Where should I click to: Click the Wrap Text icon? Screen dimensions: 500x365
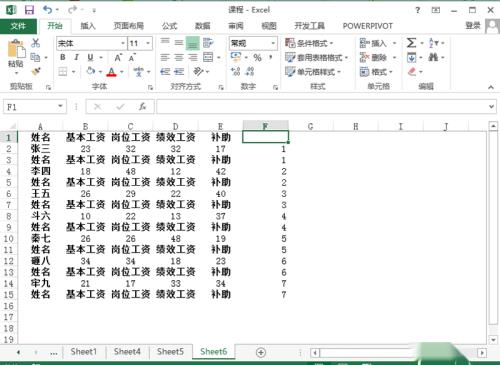click(208, 43)
